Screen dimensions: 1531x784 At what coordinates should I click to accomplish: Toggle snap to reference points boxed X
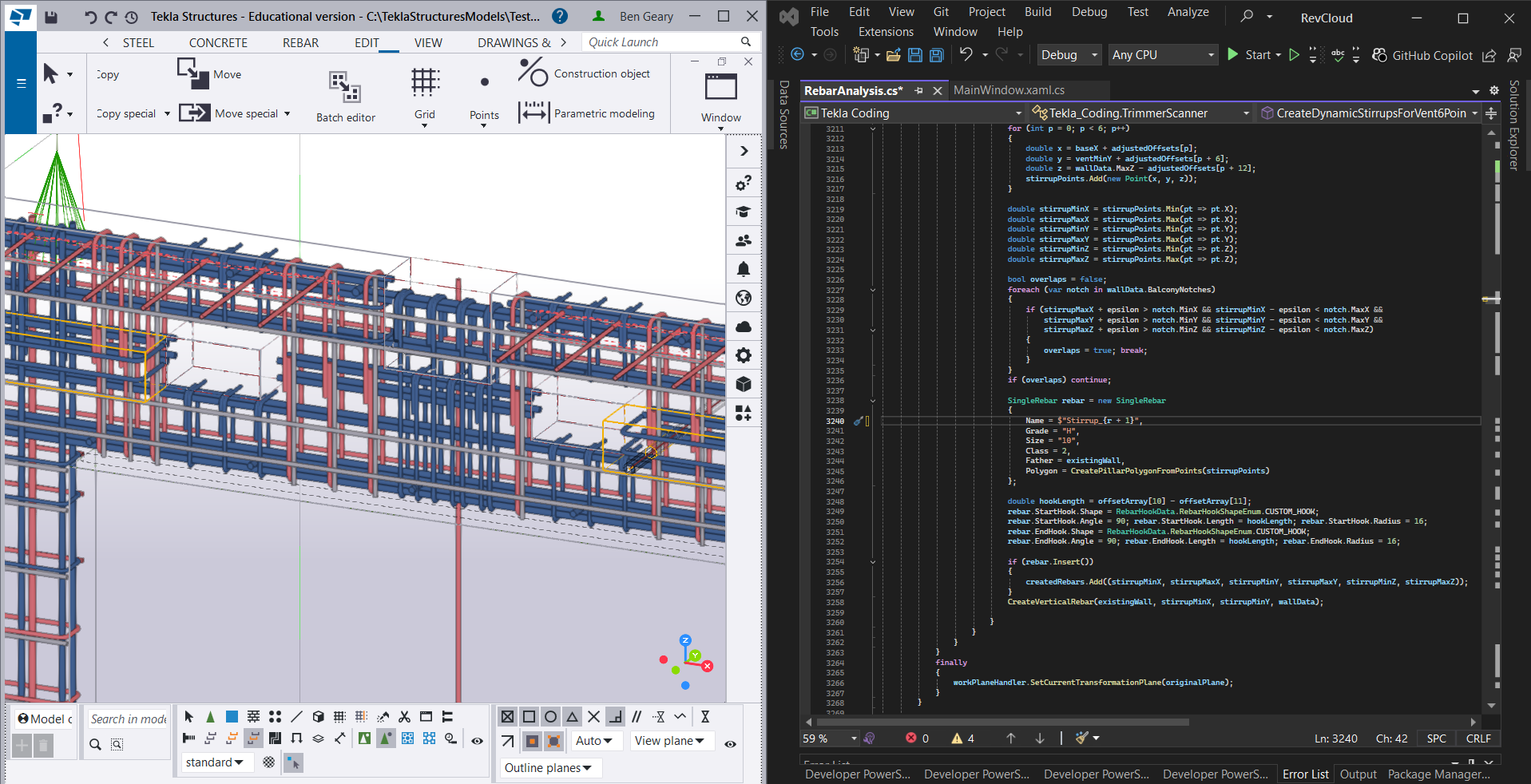[508, 717]
